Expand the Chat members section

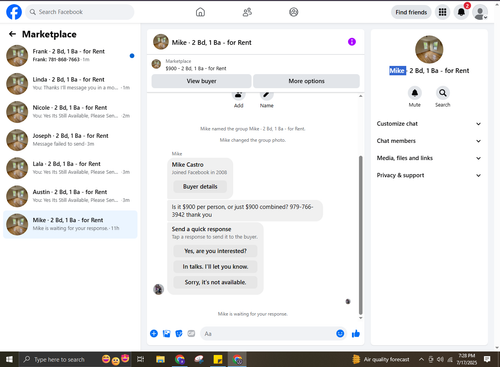click(429, 141)
